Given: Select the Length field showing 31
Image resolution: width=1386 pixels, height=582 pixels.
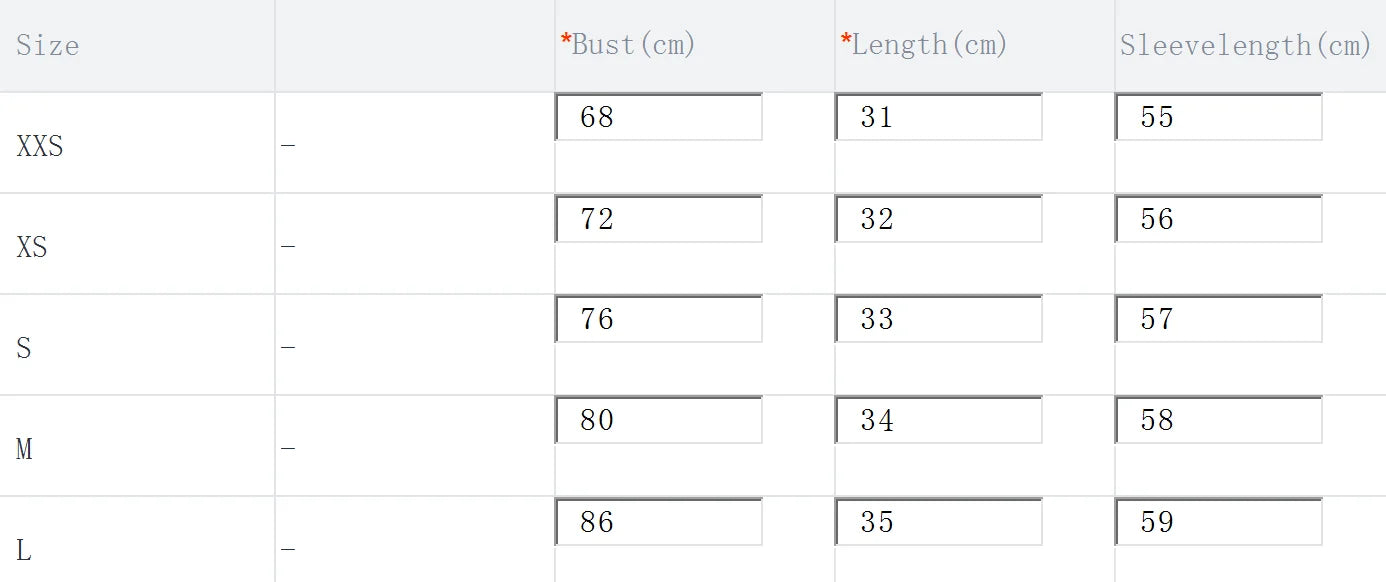Looking at the screenshot, I should (x=938, y=117).
